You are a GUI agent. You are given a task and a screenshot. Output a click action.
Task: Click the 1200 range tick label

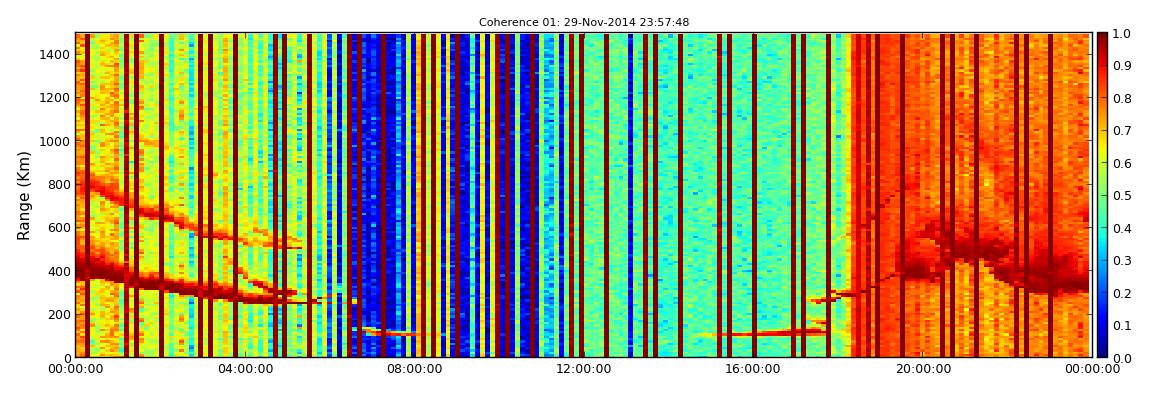pyautogui.click(x=54, y=98)
